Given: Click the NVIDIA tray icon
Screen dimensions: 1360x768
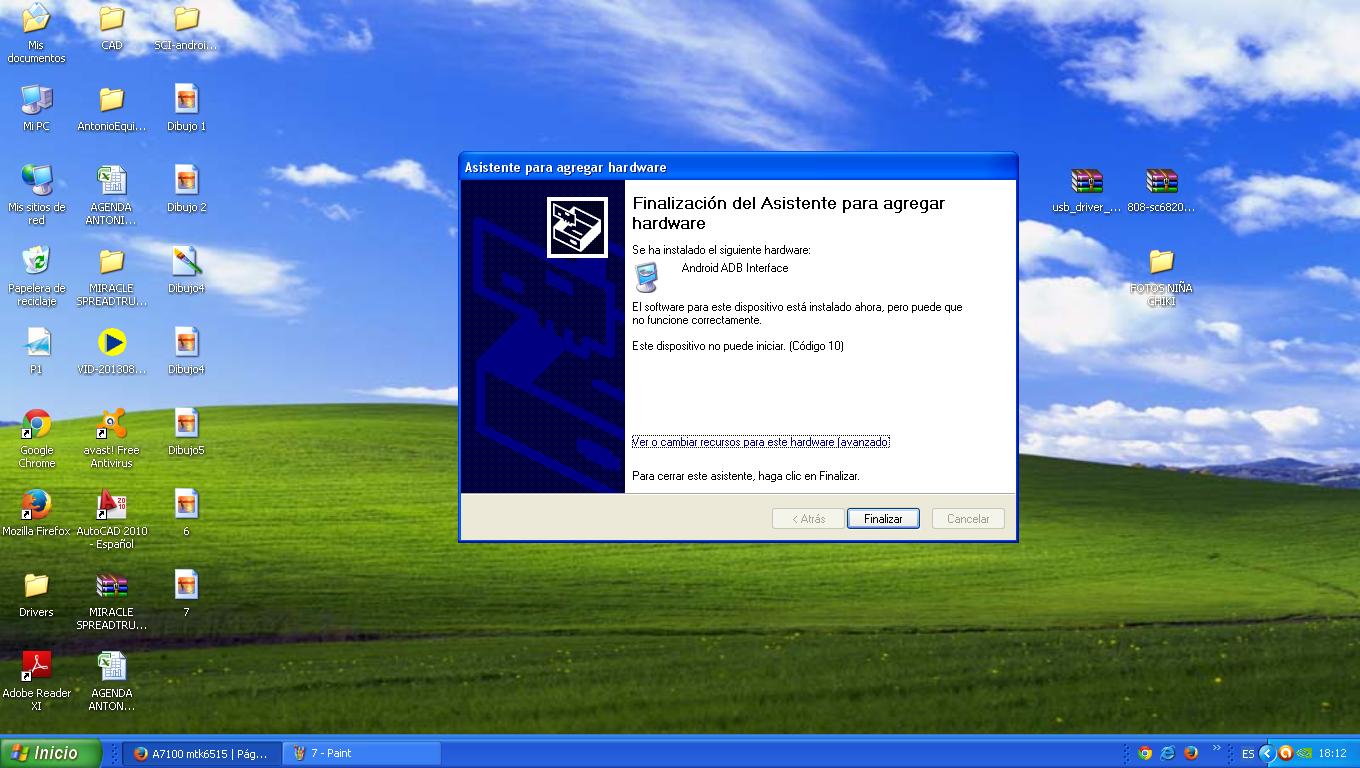Looking at the screenshot, I should (x=1304, y=753).
